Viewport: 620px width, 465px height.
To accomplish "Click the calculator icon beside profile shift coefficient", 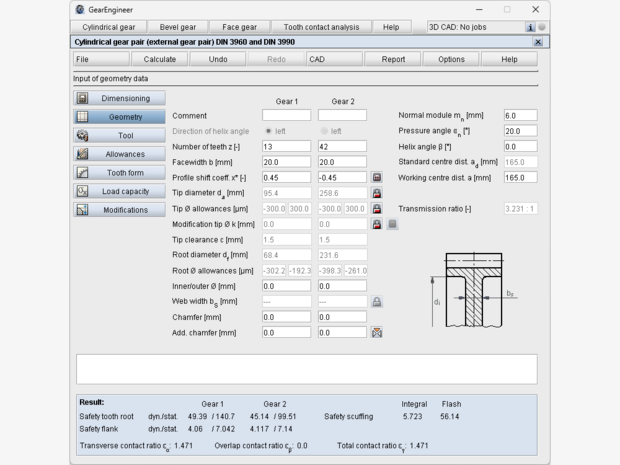I will coord(377,177).
